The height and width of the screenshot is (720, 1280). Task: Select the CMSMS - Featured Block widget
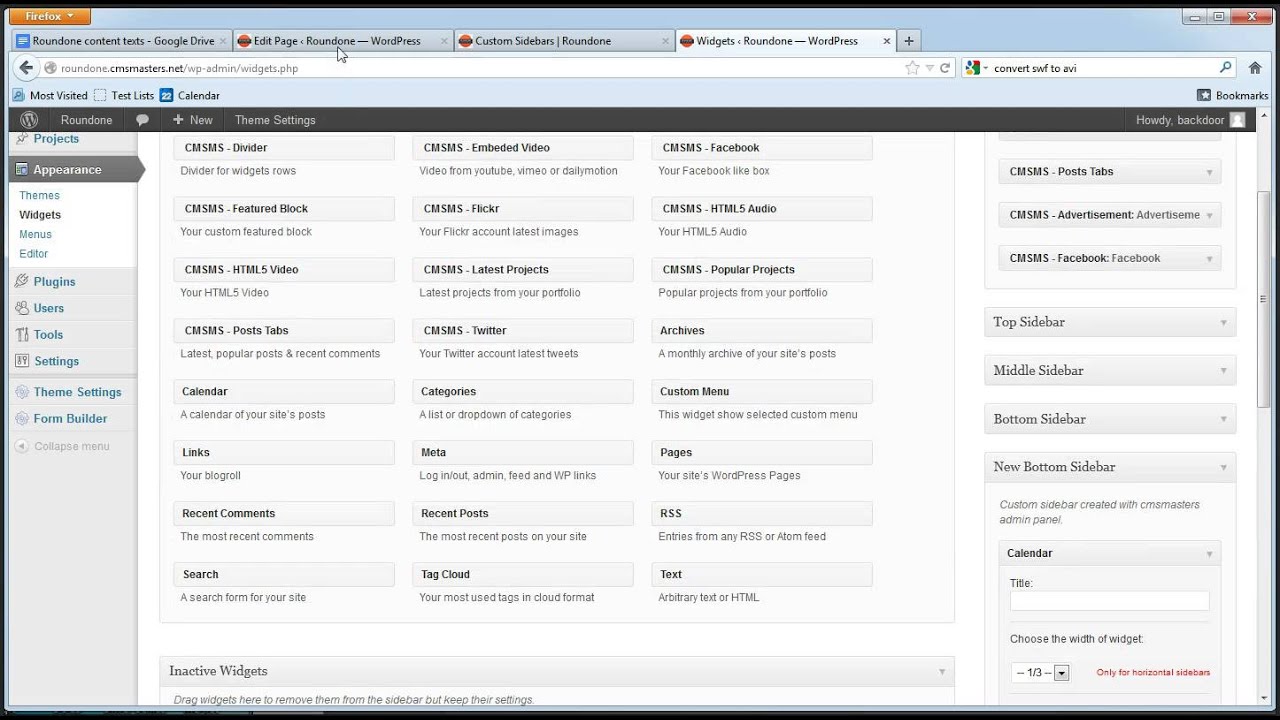(284, 209)
